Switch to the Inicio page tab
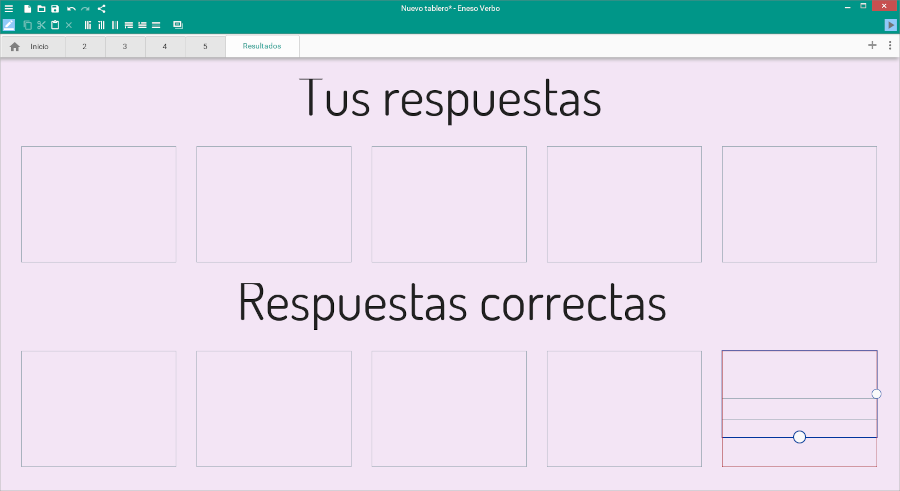 click(x=33, y=47)
